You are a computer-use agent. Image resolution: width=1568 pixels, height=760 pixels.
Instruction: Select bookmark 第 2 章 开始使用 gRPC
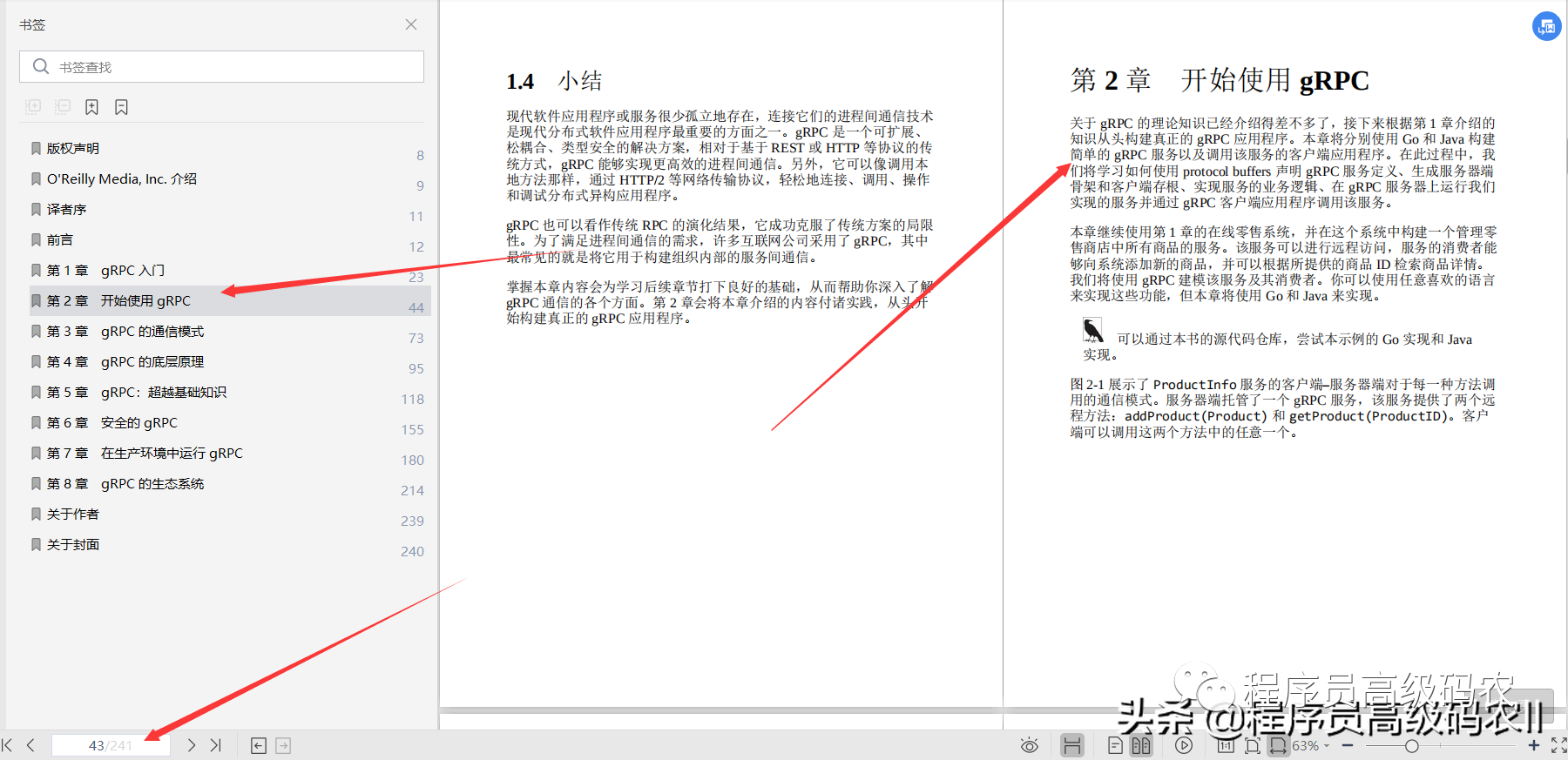point(118,301)
